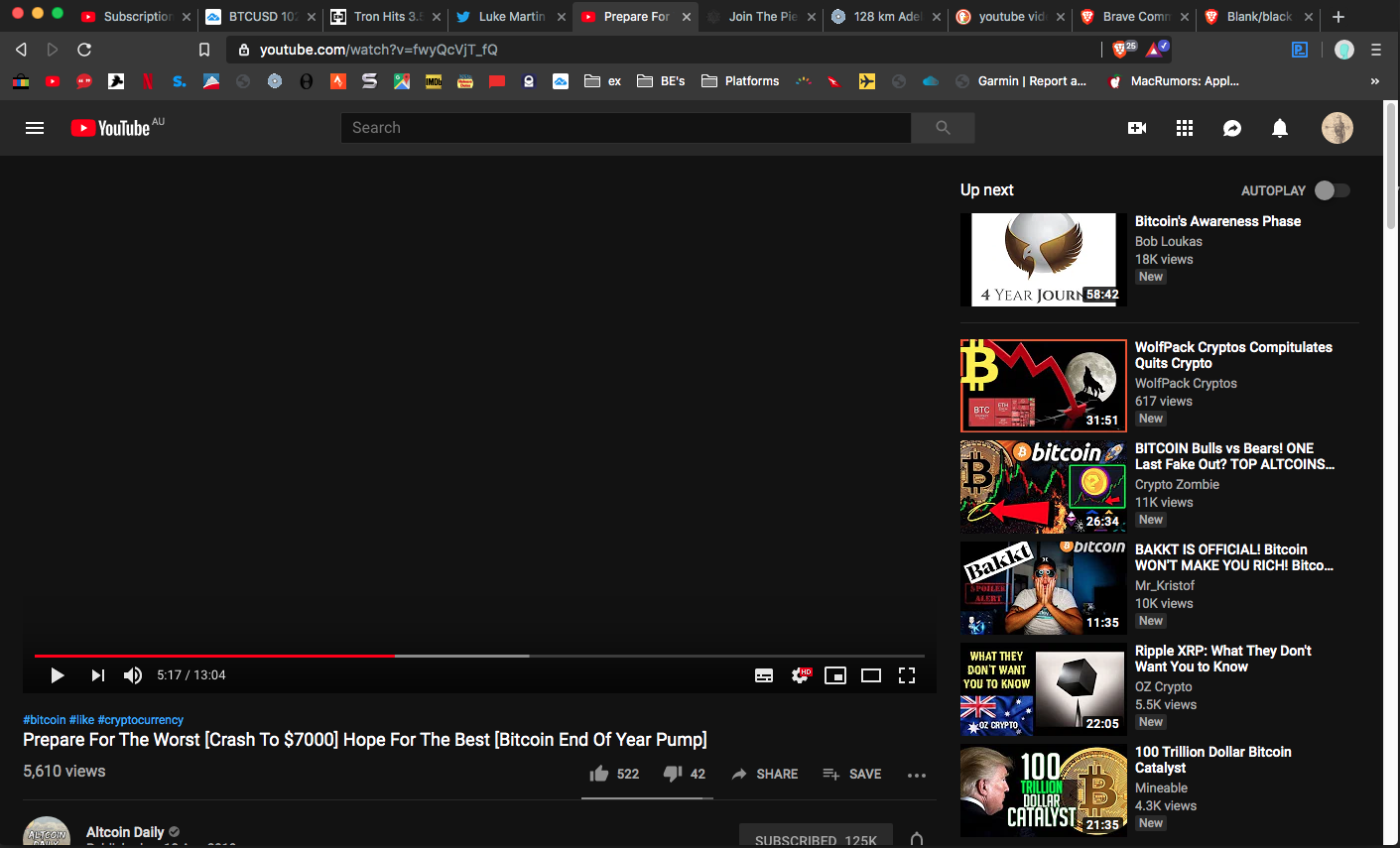This screenshot has height=848, width=1400.
Task: Open the Google Maps bookmark icon
Action: 402,81
